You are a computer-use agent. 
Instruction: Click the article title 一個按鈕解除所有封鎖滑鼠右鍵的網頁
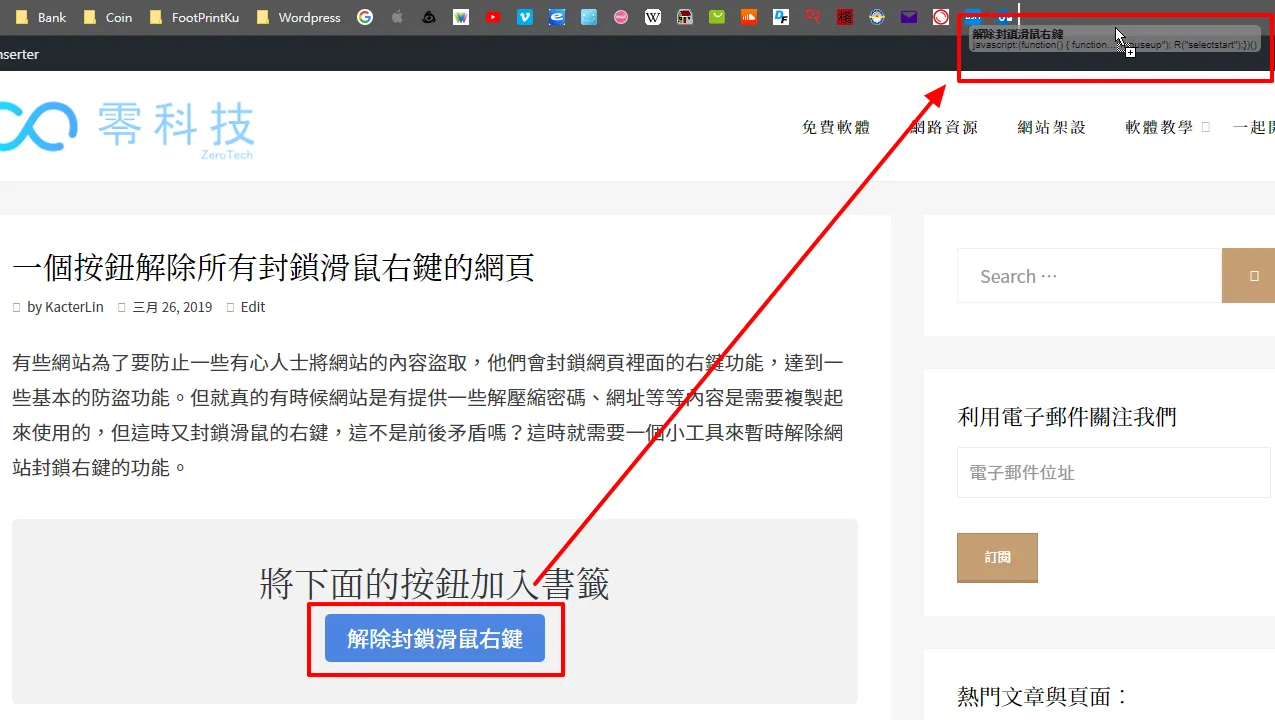click(x=273, y=267)
